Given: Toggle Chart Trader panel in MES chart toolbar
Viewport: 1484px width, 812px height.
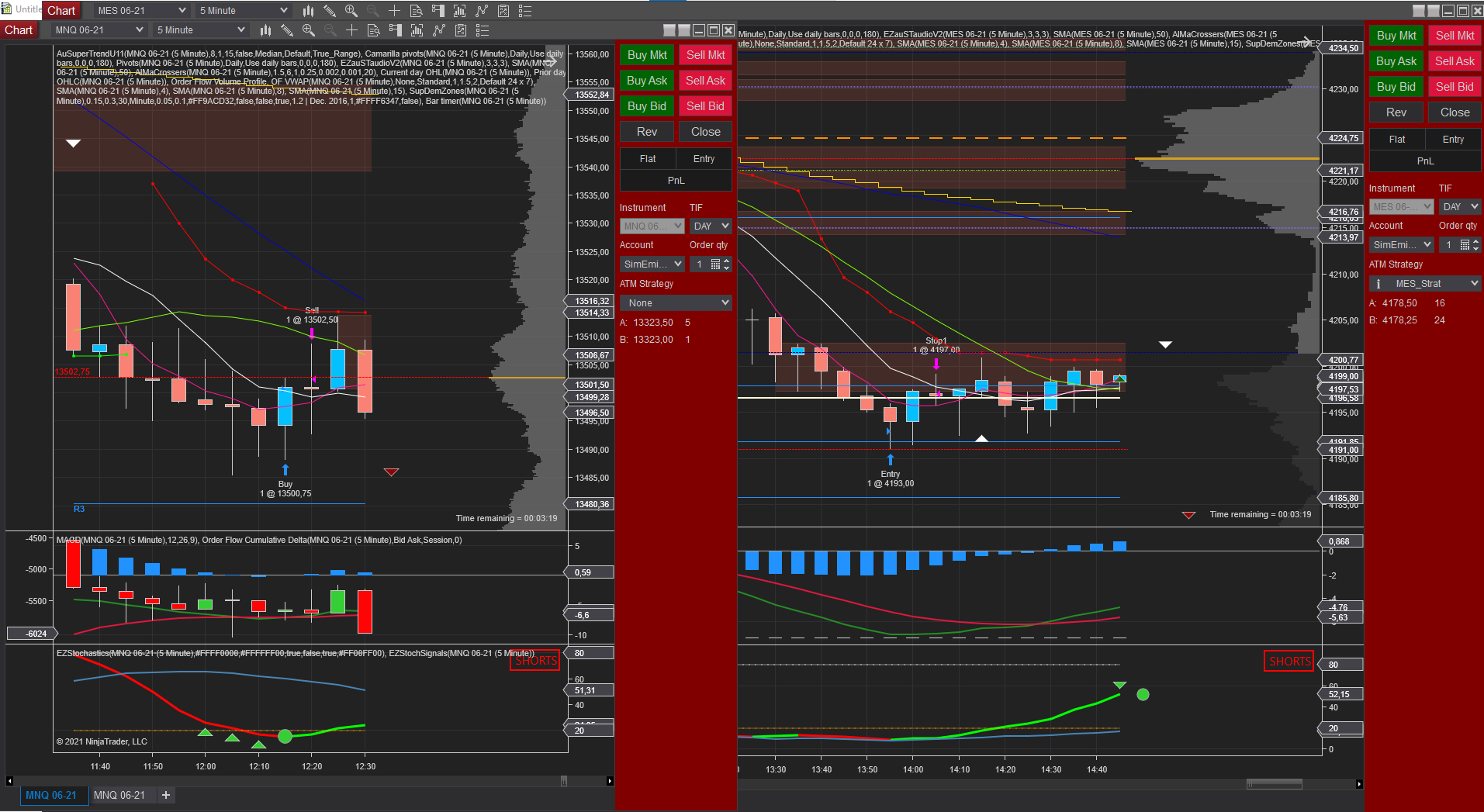Looking at the screenshot, I should point(438,11).
